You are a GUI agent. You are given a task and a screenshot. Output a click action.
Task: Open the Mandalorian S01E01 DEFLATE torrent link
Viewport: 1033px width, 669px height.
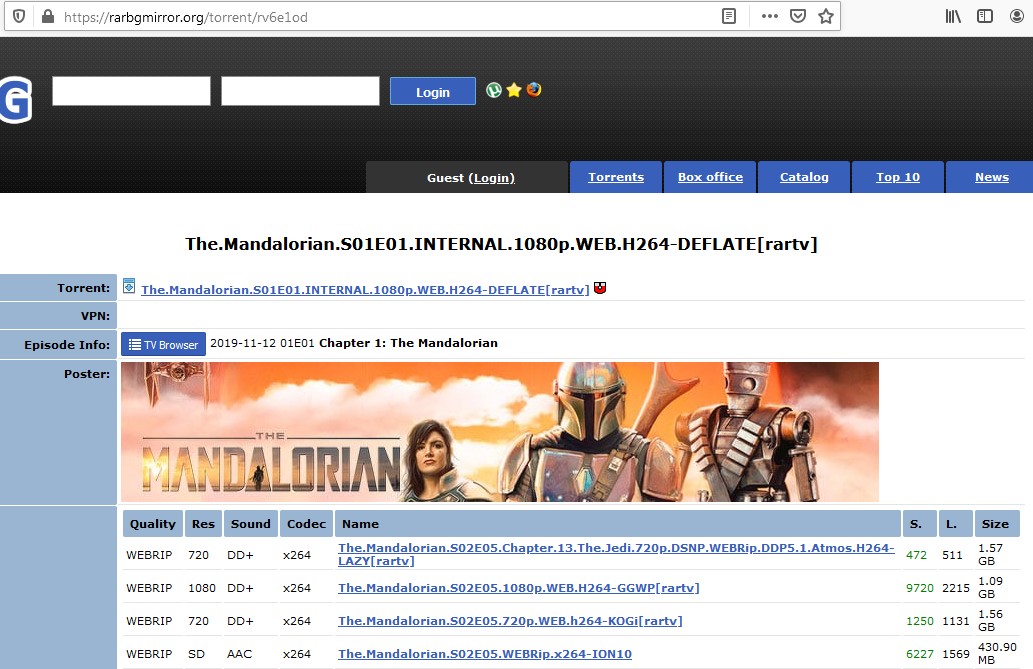365,289
